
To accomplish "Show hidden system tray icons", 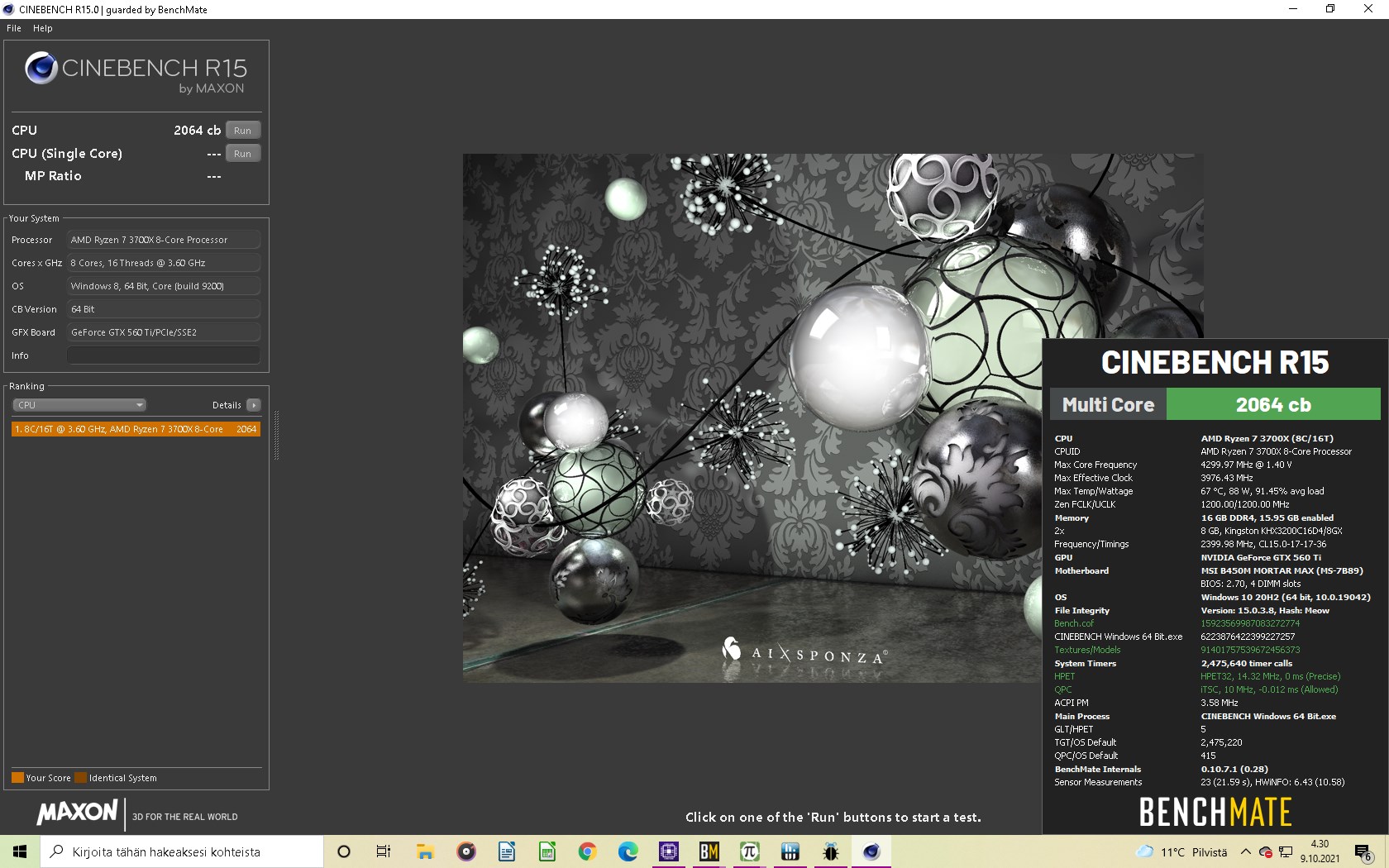I will point(1245,852).
